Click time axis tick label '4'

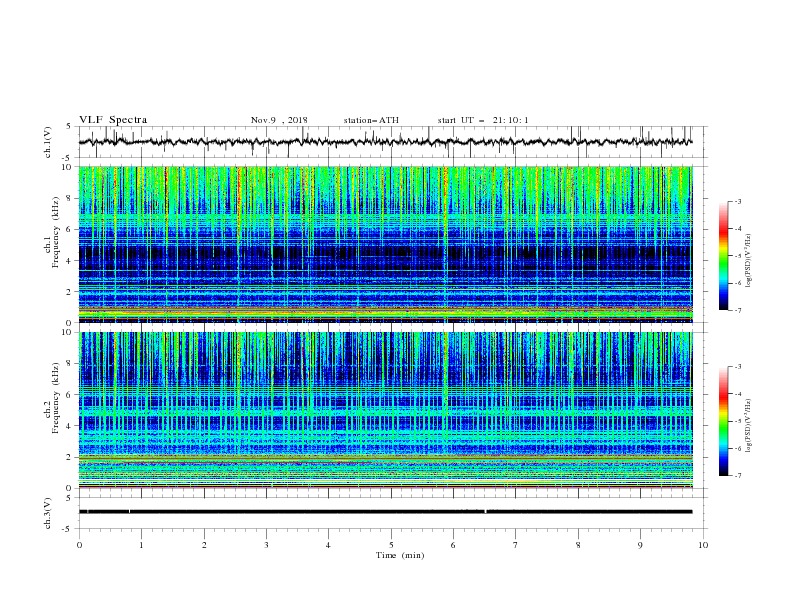328,545
